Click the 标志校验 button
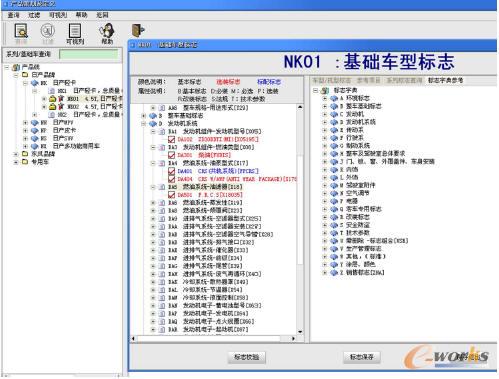This screenshot has width=499, height=379. pyautogui.click(x=246, y=357)
